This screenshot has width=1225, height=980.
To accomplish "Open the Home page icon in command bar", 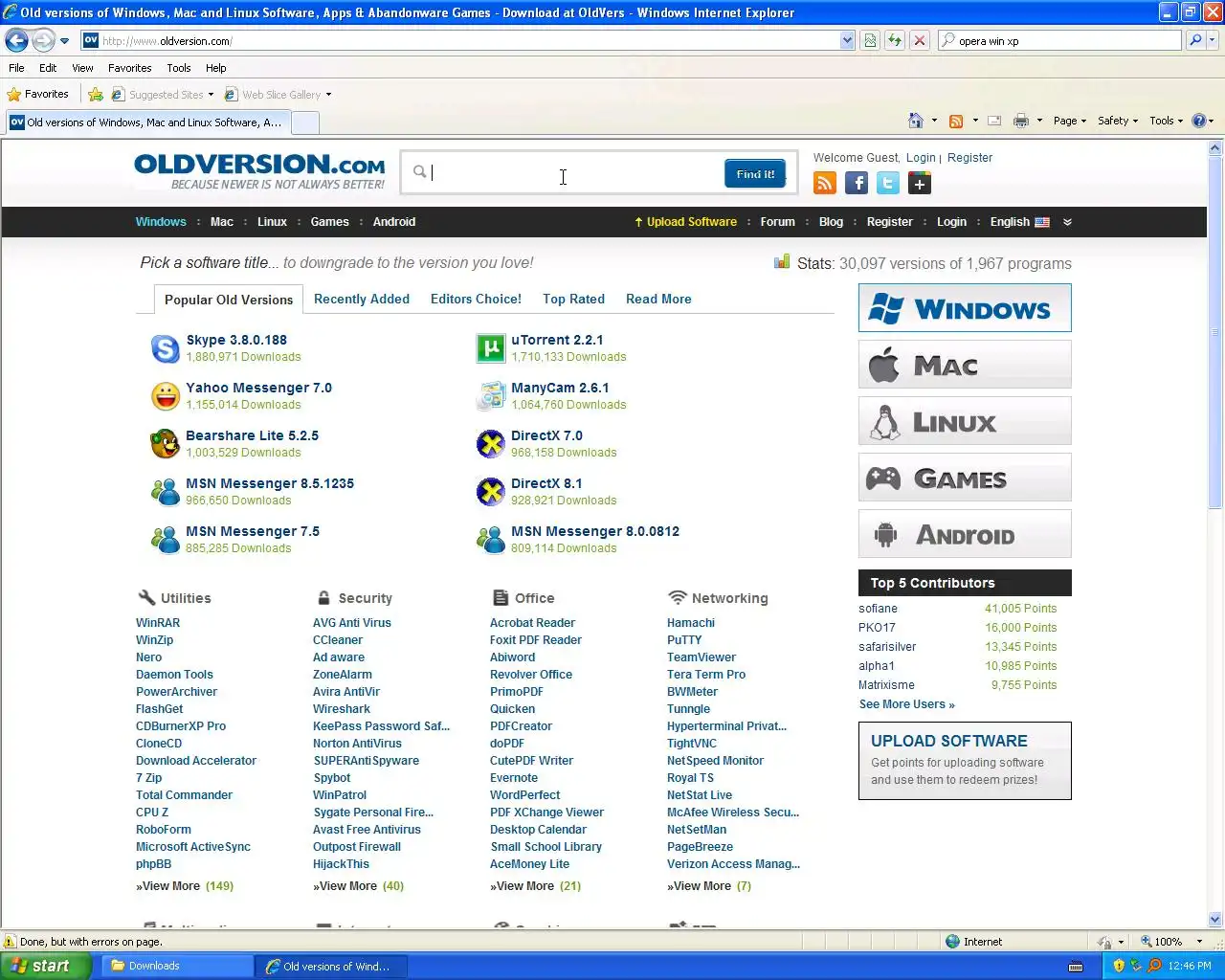I will click(916, 121).
